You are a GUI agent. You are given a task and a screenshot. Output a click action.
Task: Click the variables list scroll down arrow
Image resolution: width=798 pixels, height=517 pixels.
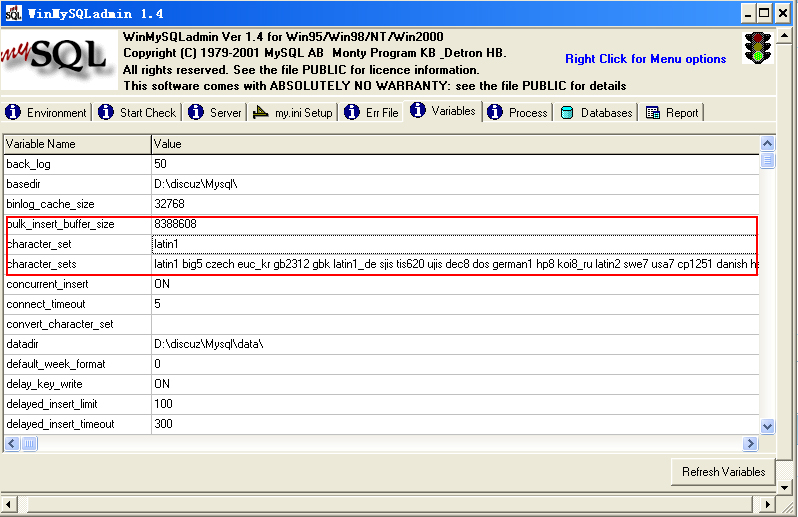click(767, 426)
